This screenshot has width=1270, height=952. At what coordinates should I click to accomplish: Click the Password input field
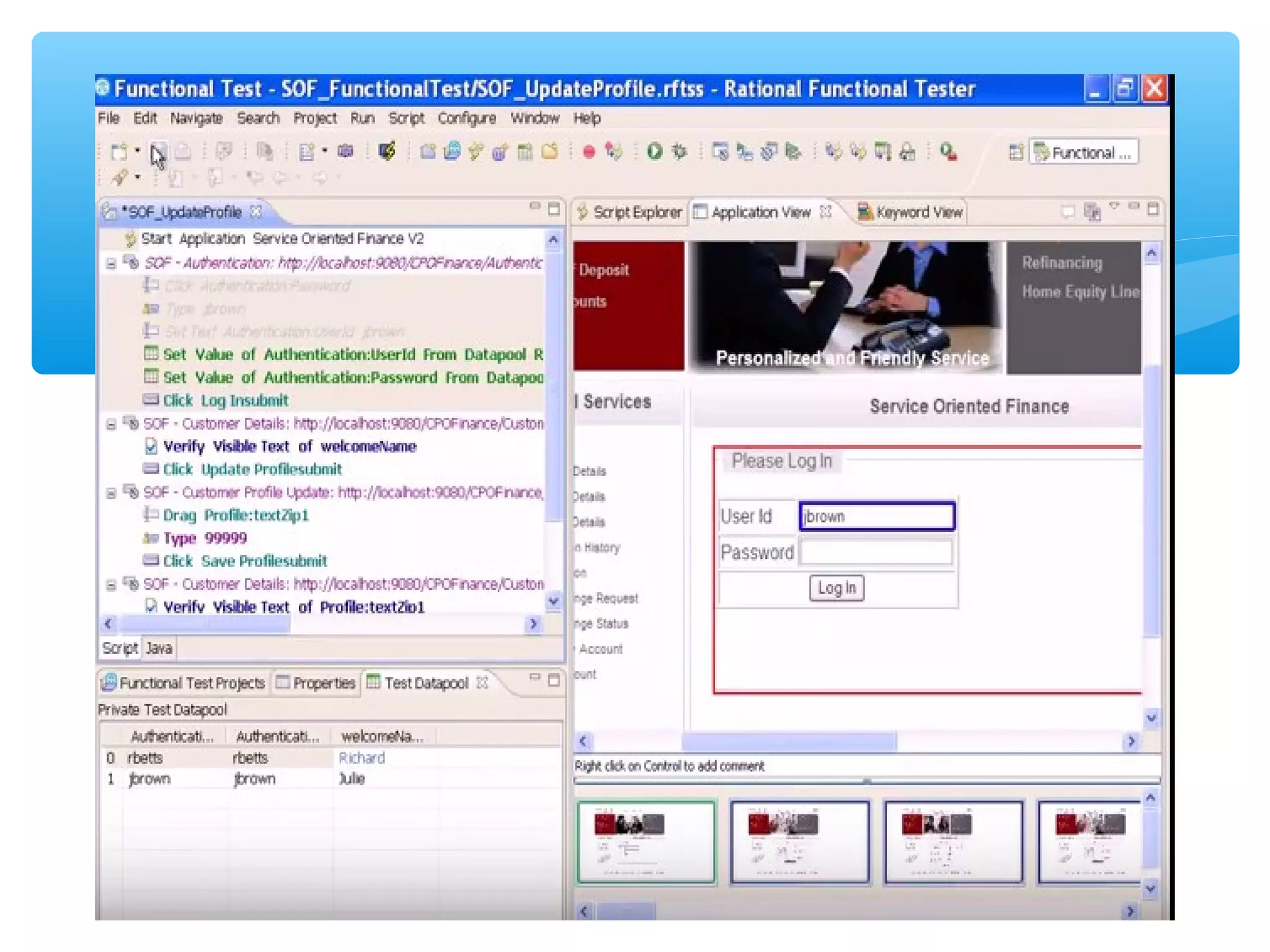click(876, 552)
